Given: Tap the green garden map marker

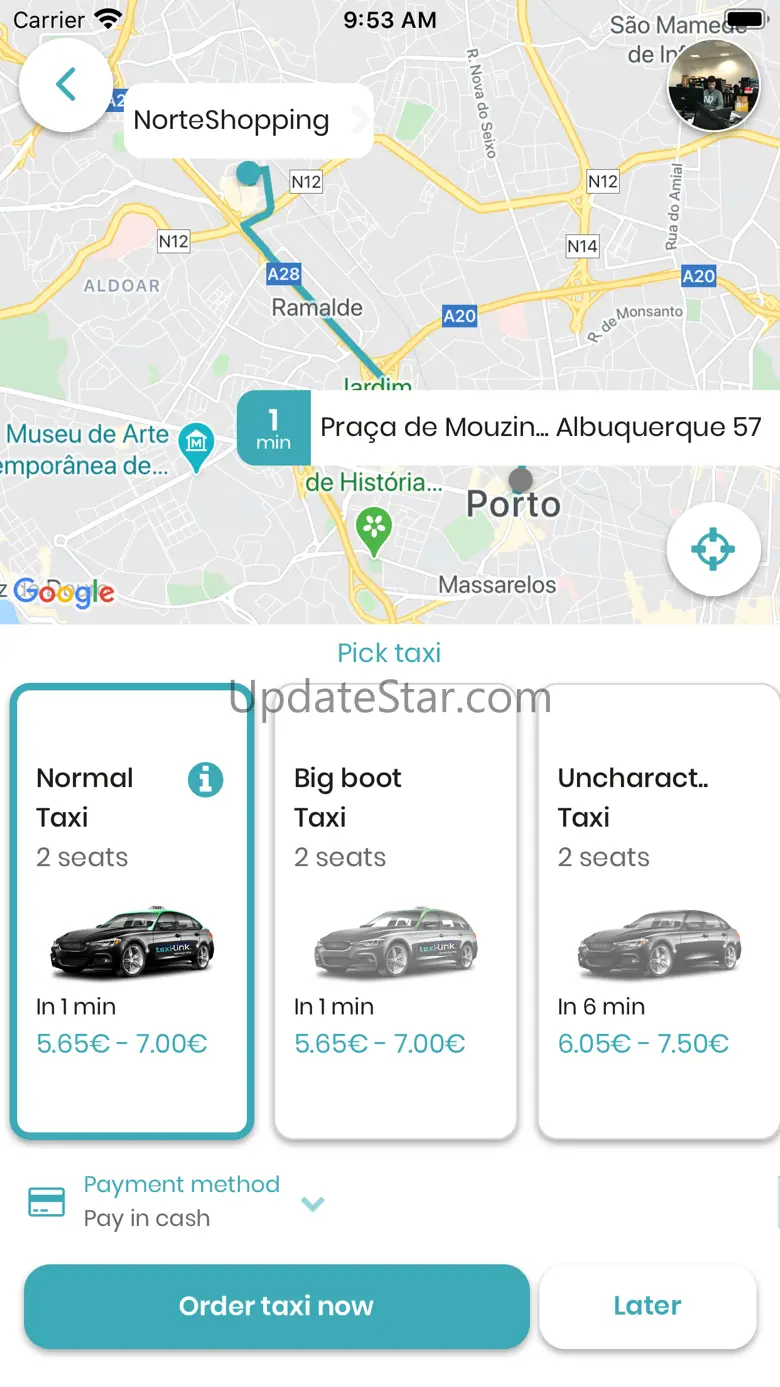Looking at the screenshot, I should [374, 528].
